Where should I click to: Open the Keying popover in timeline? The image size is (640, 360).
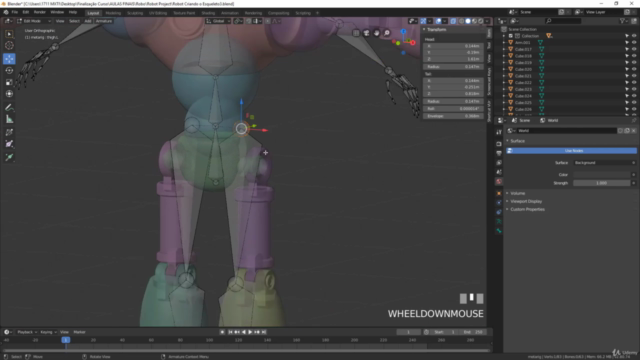48,332
